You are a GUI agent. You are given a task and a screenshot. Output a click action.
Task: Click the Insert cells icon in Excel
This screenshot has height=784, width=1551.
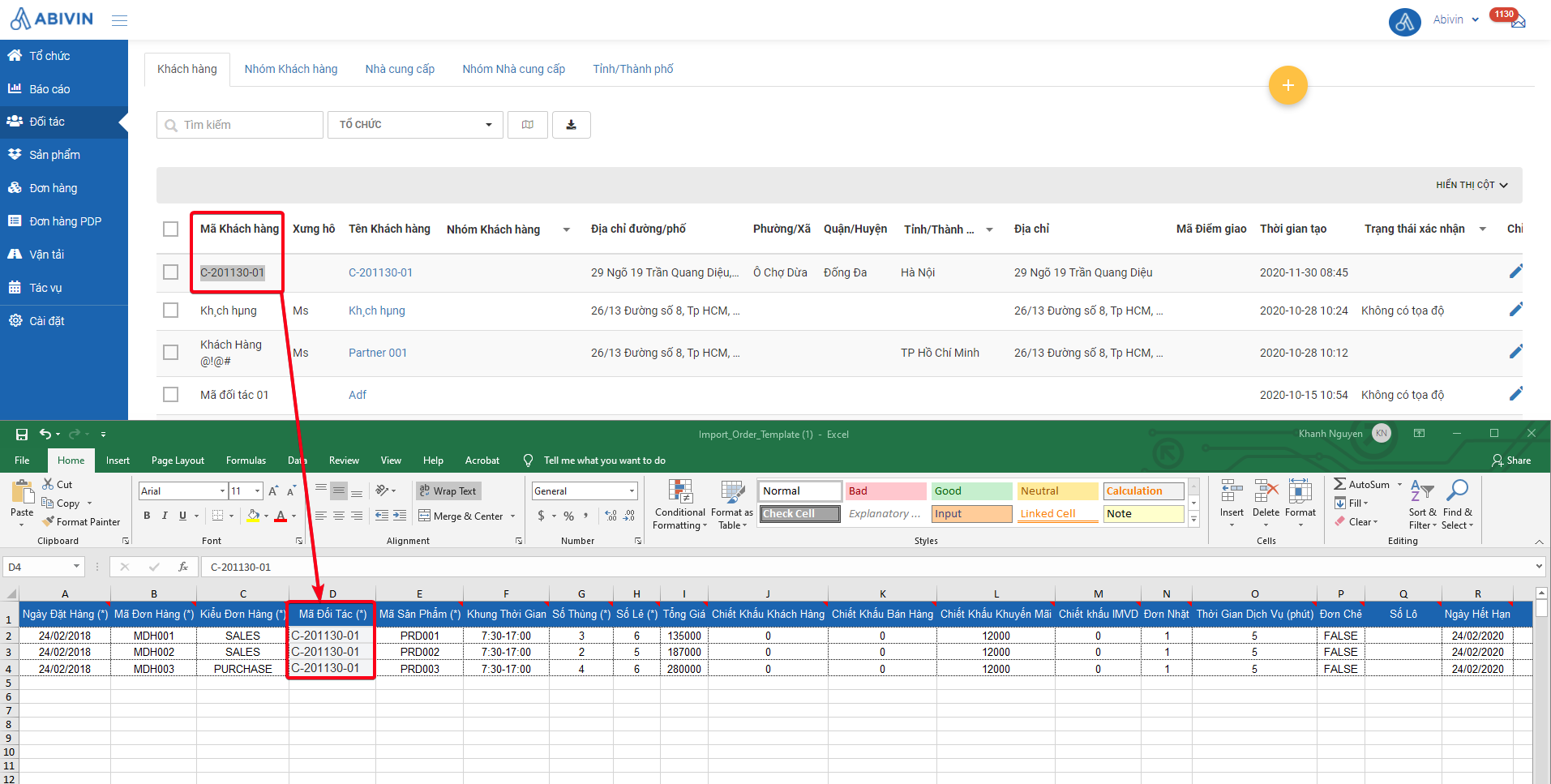(1232, 491)
